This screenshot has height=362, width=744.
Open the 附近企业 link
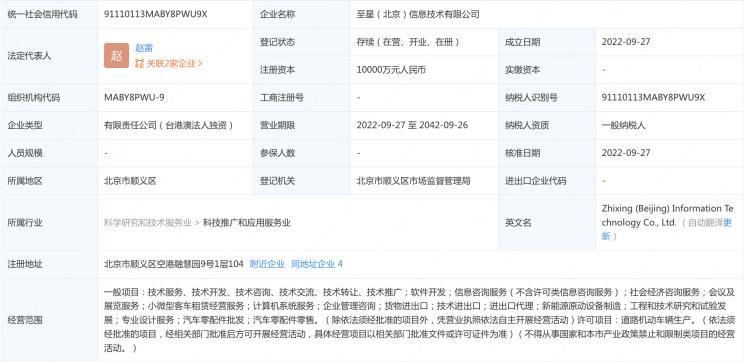click(x=267, y=264)
